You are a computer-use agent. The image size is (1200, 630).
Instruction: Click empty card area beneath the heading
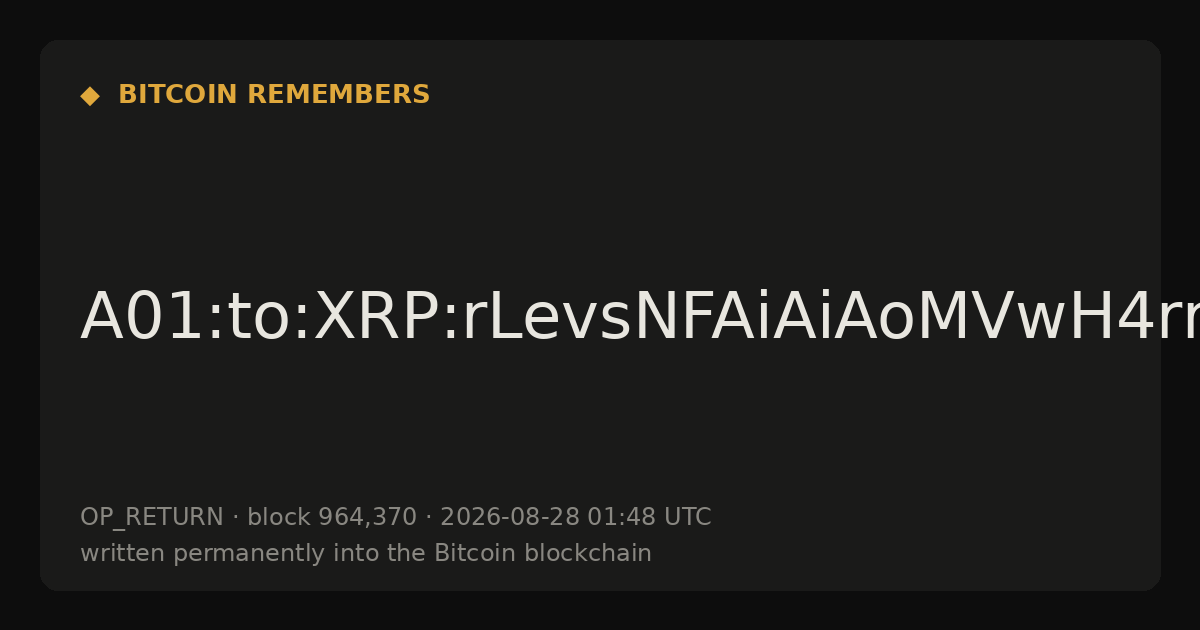(x=600, y=190)
